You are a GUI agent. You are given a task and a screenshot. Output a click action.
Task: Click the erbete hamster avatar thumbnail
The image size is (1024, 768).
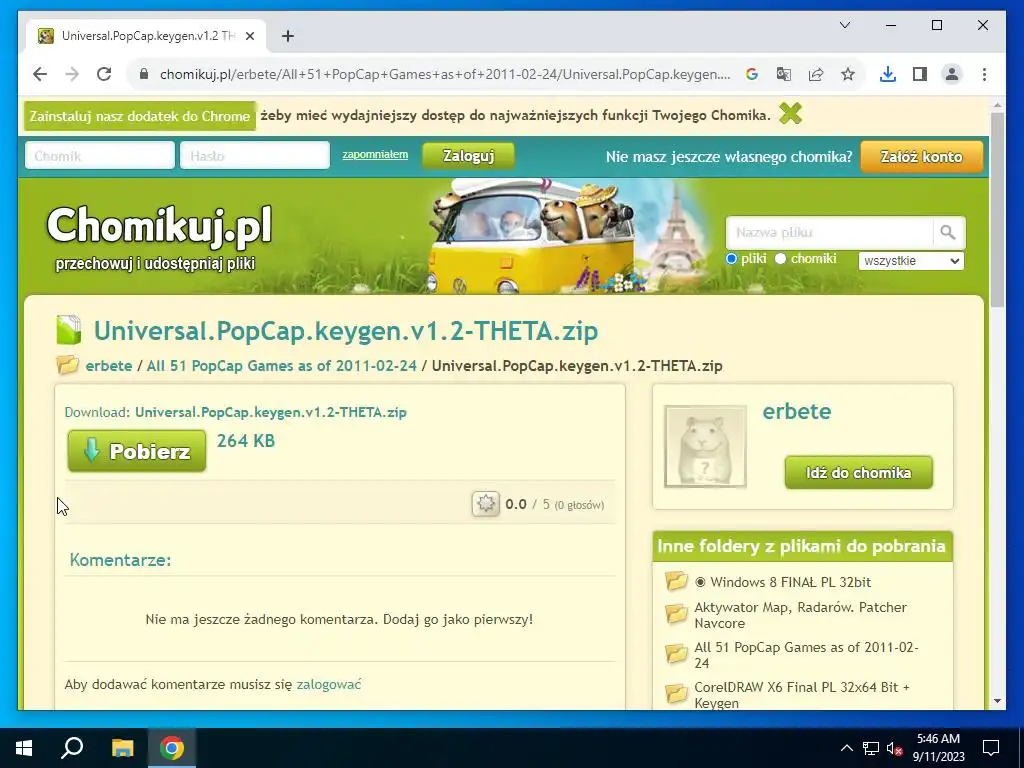(x=705, y=447)
